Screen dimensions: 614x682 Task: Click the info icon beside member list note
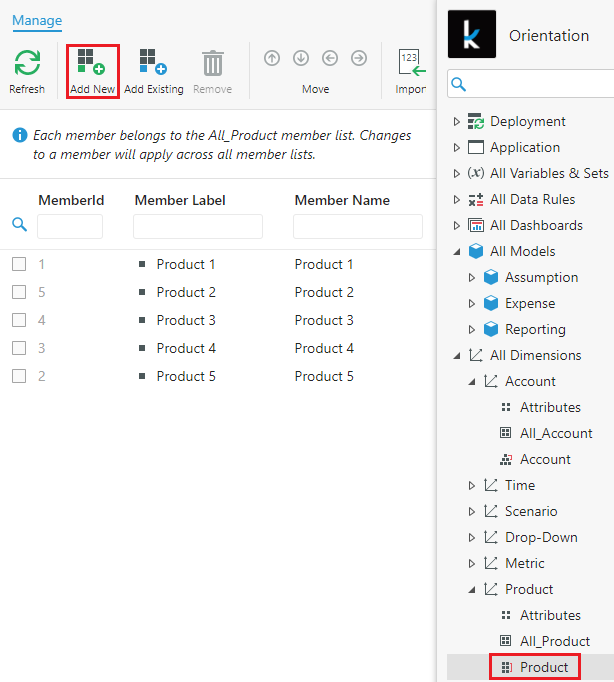coord(20,135)
